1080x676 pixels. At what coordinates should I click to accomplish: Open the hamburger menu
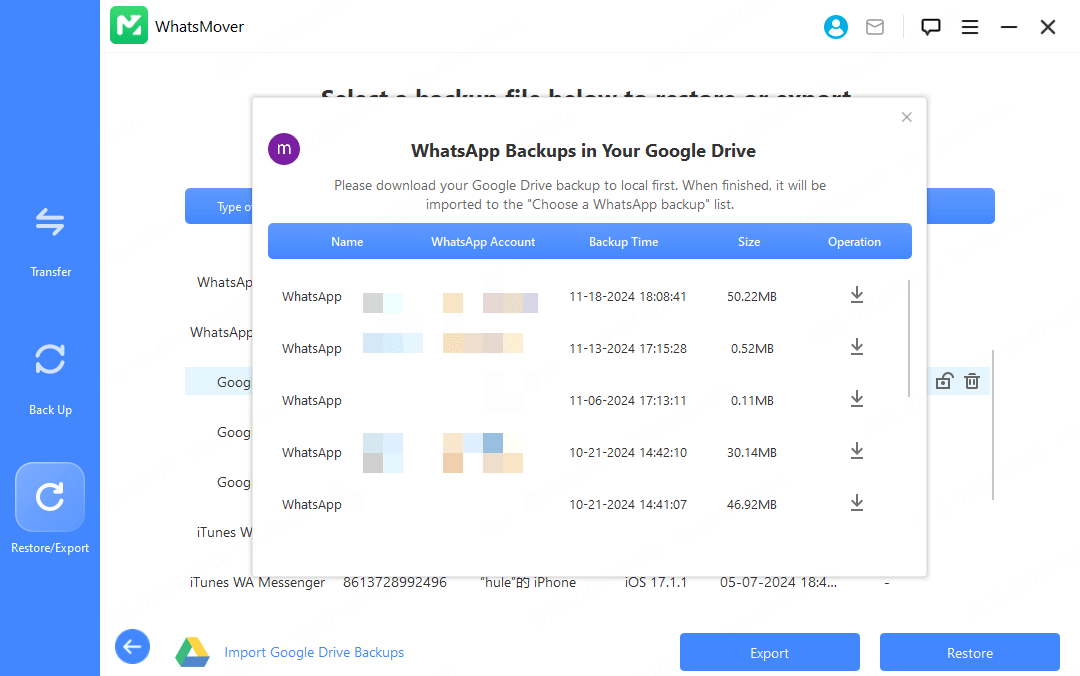[970, 27]
